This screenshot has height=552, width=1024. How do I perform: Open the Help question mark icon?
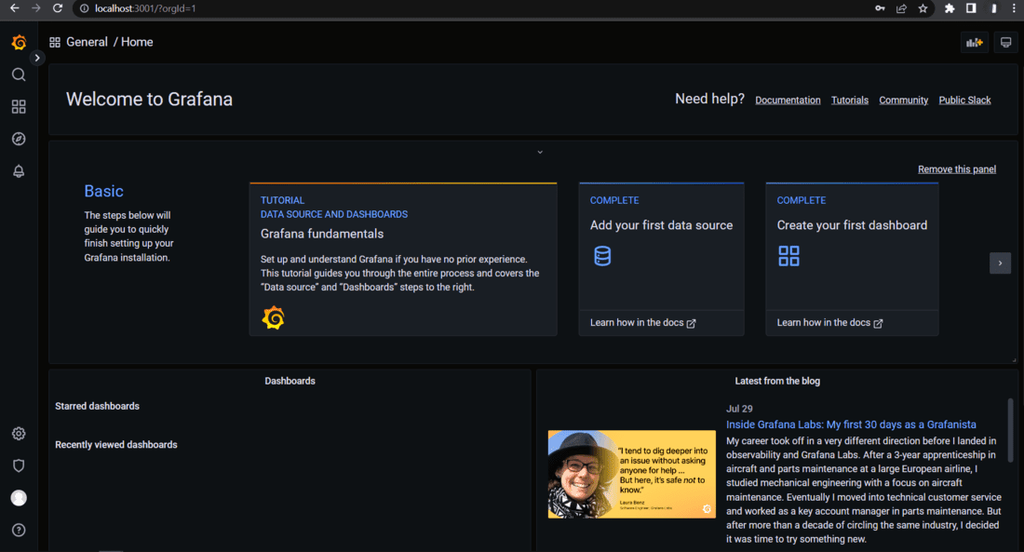pos(19,530)
